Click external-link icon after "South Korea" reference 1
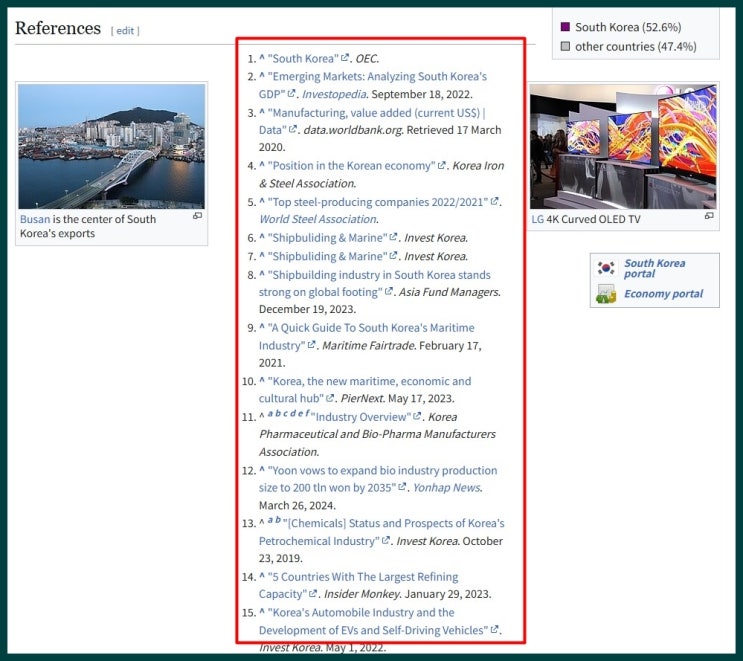 (x=344, y=58)
